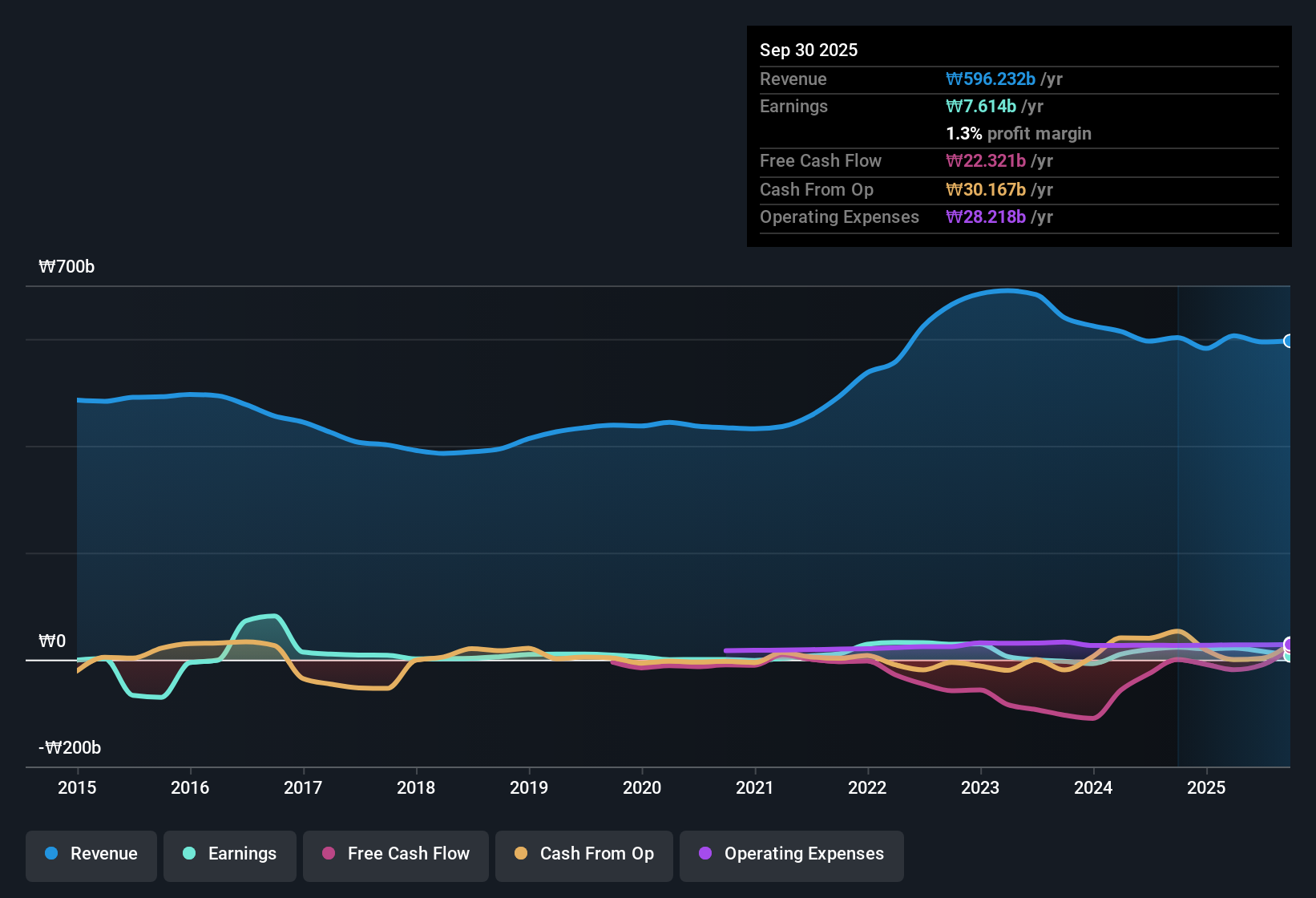Screen dimensions: 1316x898
Task: Click the Revenue currency symbol in the tooltip
Action: [955, 79]
